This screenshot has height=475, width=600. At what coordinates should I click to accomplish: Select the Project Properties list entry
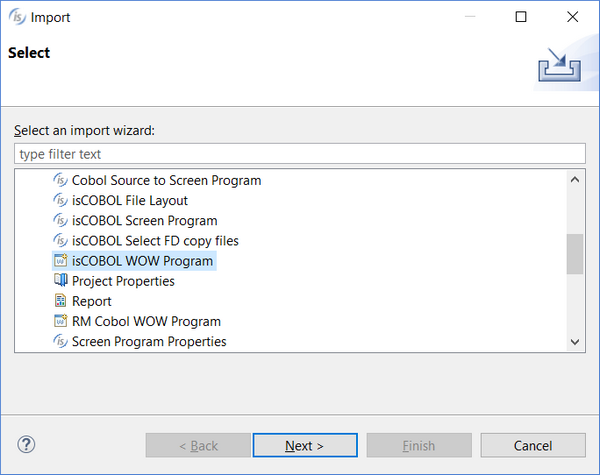(x=123, y=281)
